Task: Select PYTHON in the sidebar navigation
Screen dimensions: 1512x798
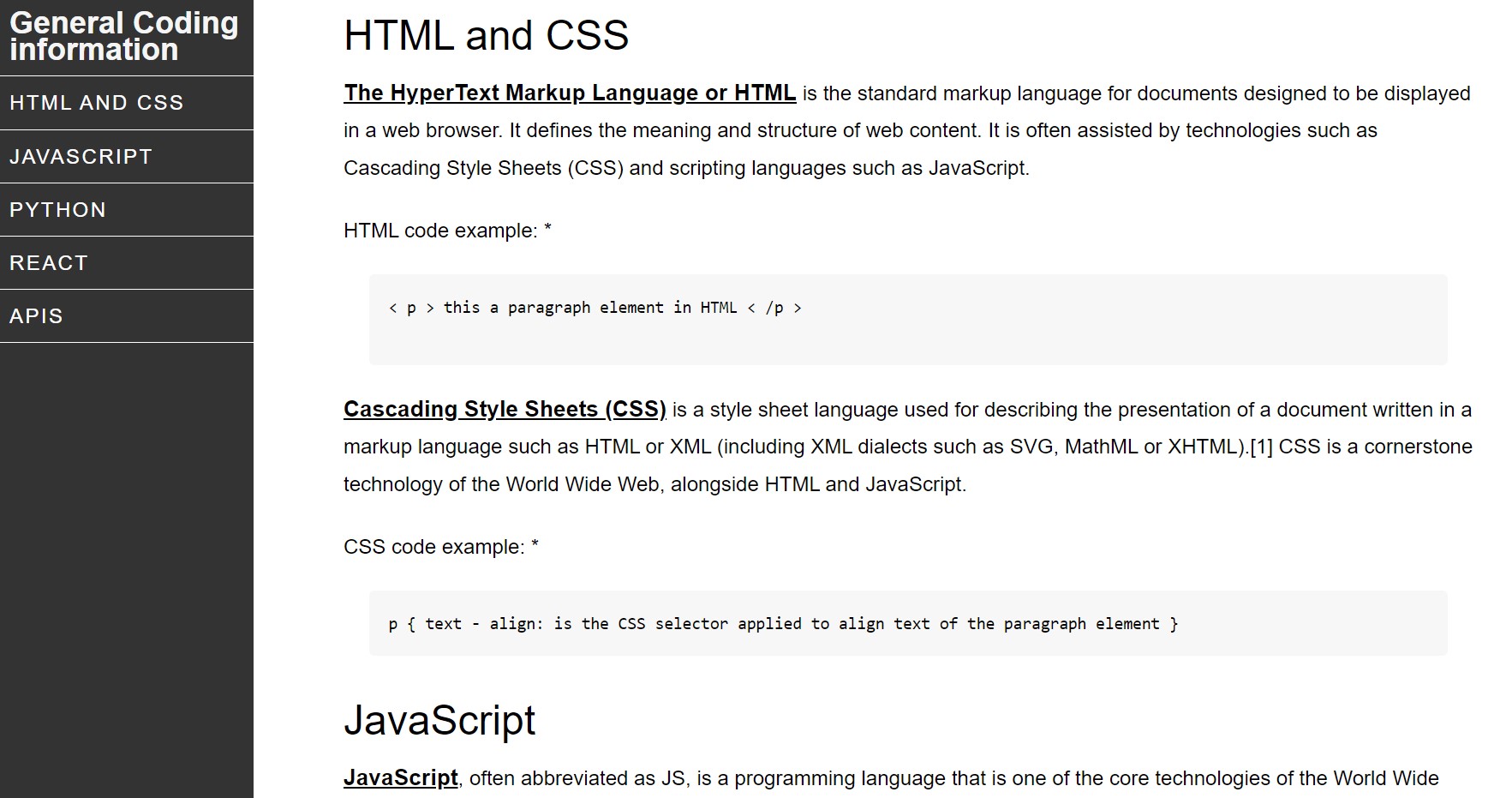Action: 127,210
